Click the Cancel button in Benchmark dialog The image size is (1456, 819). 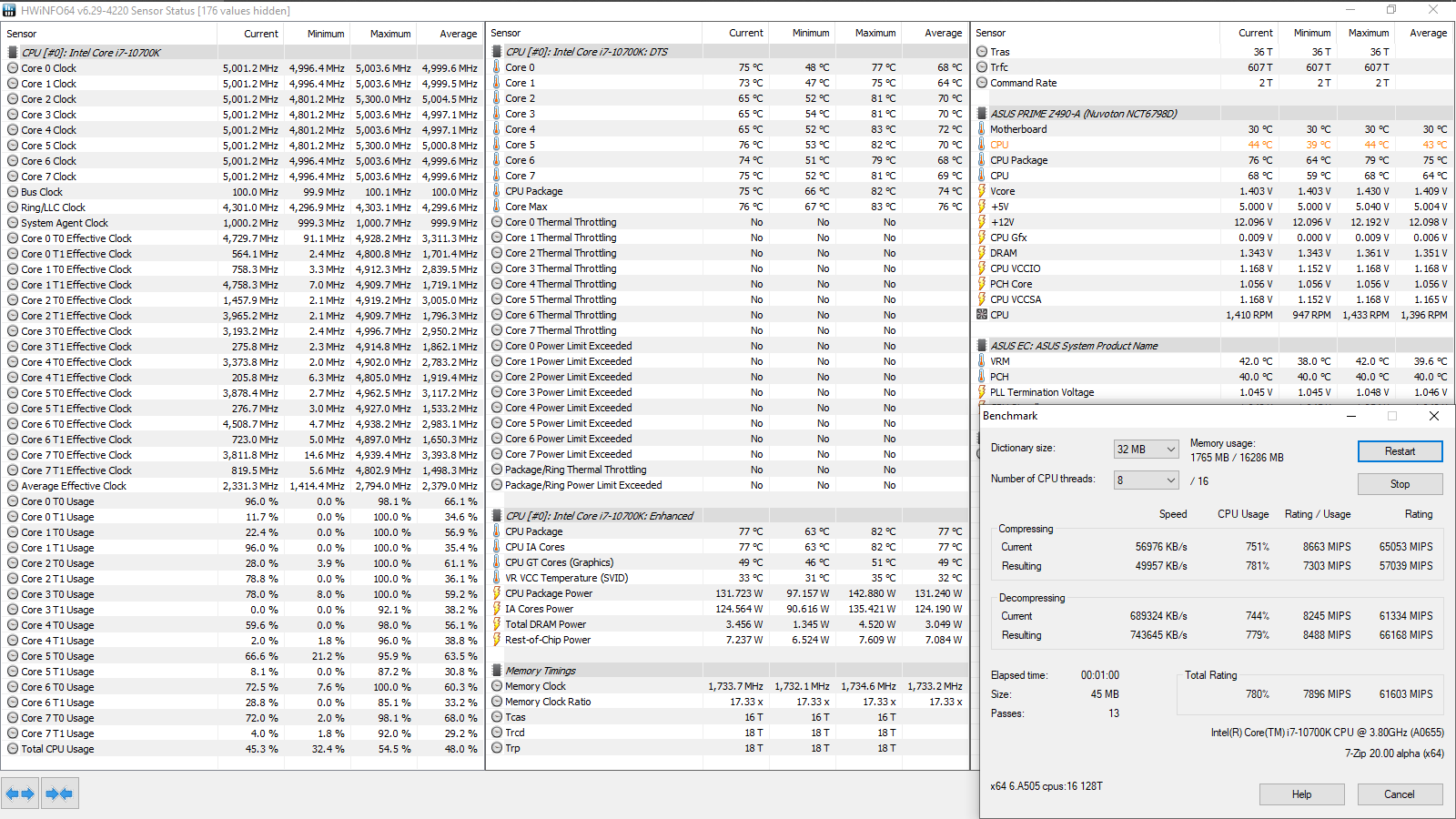click(1400, 794)
